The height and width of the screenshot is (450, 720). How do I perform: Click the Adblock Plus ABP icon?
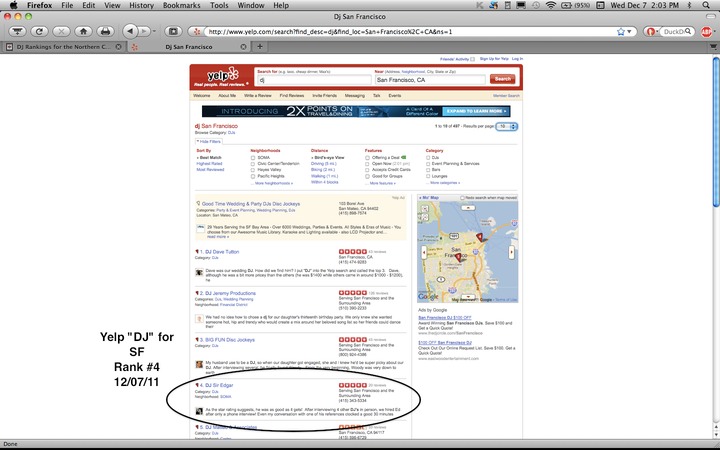click(x=706, y=32)
